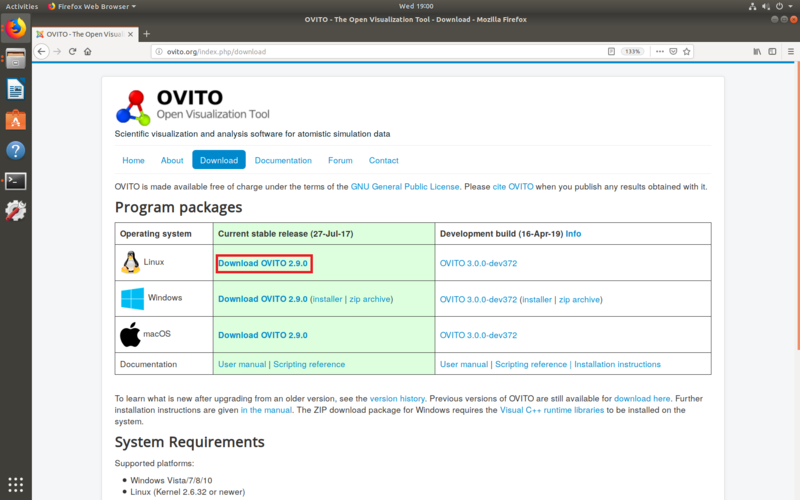The width and height of the screenshot is (800, 500).
Task: Open stable release Scripting reference
Action: coord(309,364)
